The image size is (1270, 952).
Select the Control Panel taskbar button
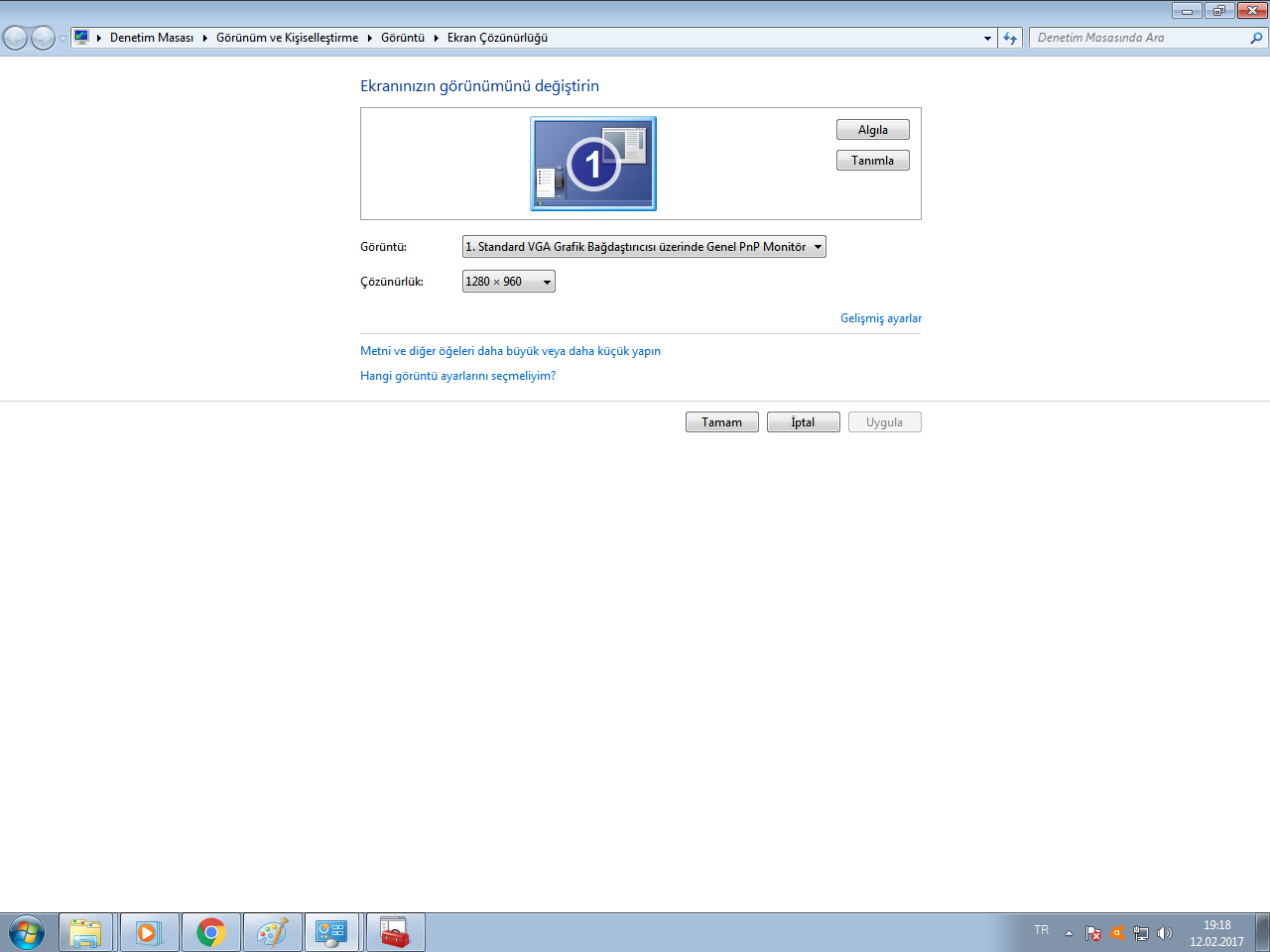pyautogui.click(x=331, y=933)
